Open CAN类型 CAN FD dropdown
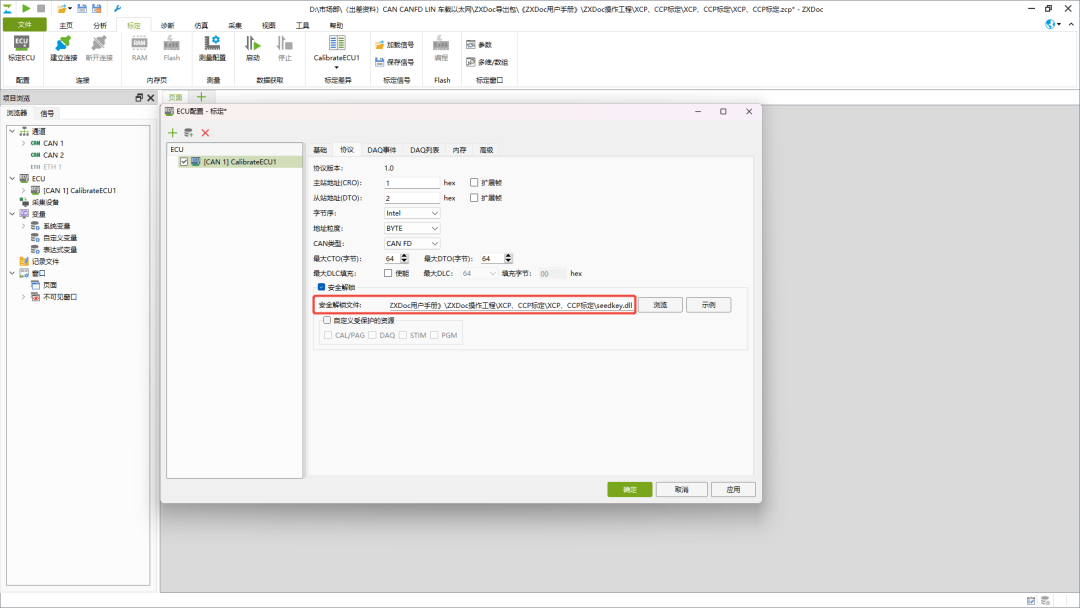 (x=412, y=244)
